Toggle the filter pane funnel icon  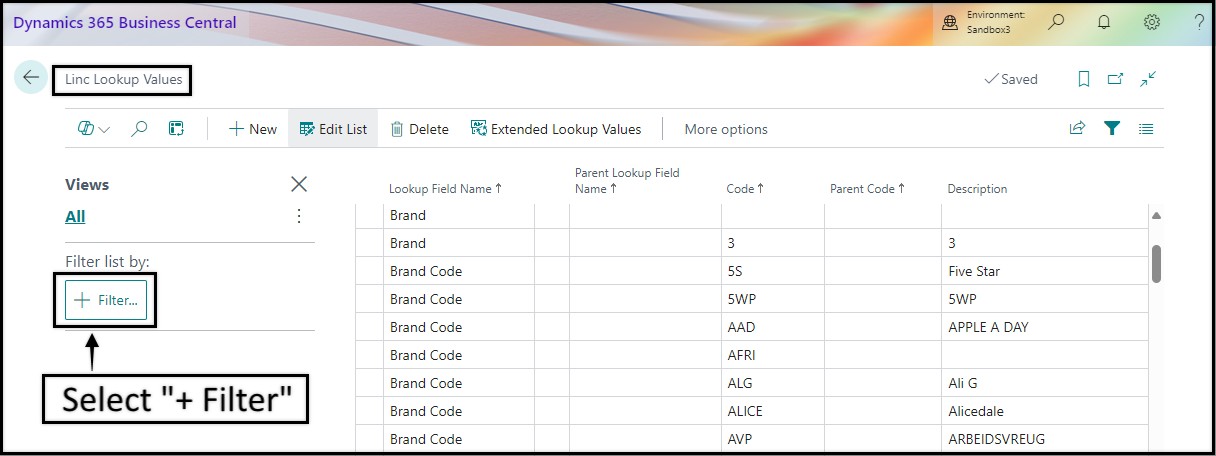point(1111,128)
